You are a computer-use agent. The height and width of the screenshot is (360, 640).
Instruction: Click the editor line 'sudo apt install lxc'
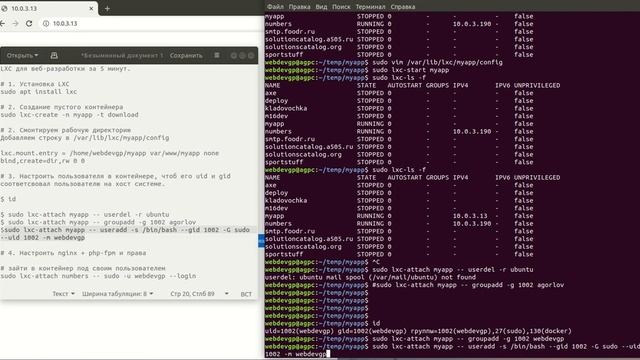[38, 91]
